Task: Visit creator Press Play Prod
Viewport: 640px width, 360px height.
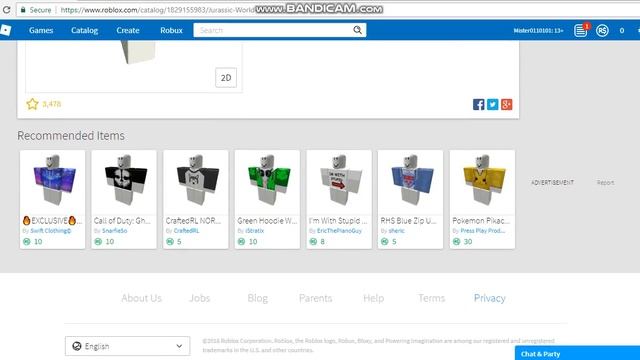Action: (482, 231)
